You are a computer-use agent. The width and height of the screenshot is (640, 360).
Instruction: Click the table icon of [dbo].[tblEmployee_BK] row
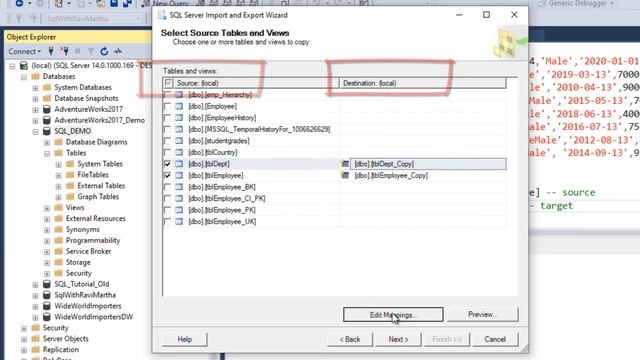[x=179, y=187]
